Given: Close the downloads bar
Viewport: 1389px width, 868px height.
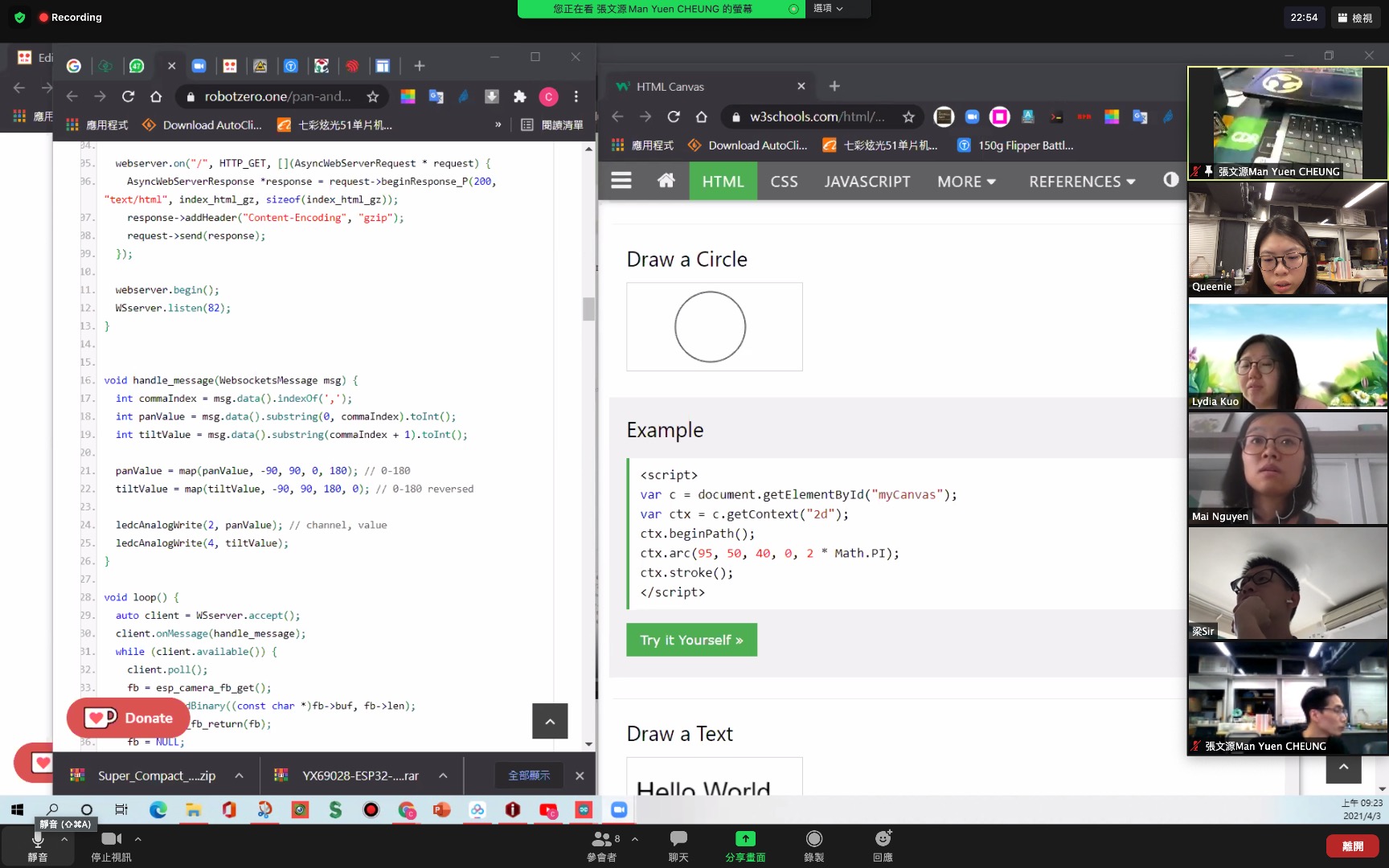Looking at the screenshot, I should 580,776.
